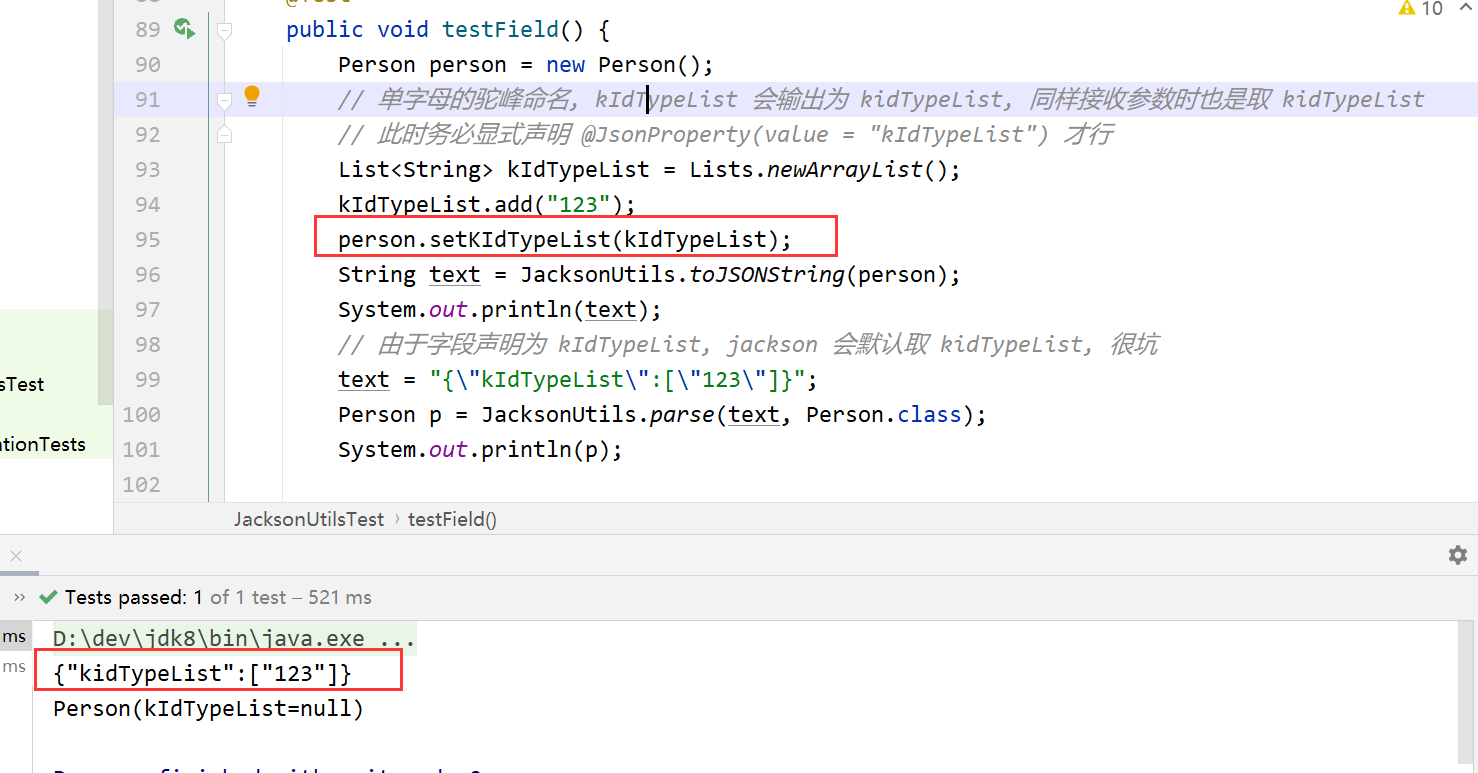1478x773 pixels.
Task: Click line number 95 in the gutter
Action: point(148,239)
